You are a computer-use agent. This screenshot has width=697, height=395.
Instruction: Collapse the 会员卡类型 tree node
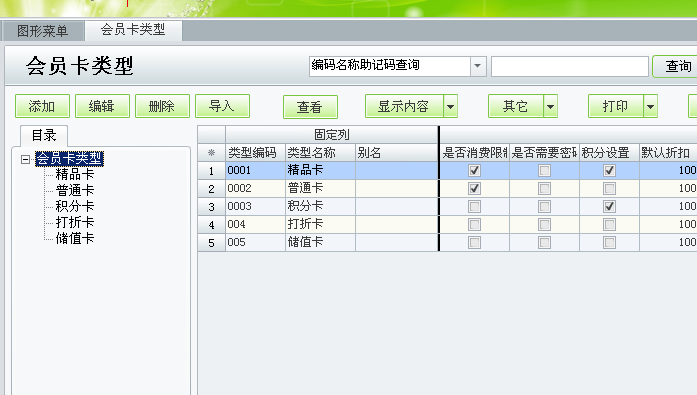25,159
